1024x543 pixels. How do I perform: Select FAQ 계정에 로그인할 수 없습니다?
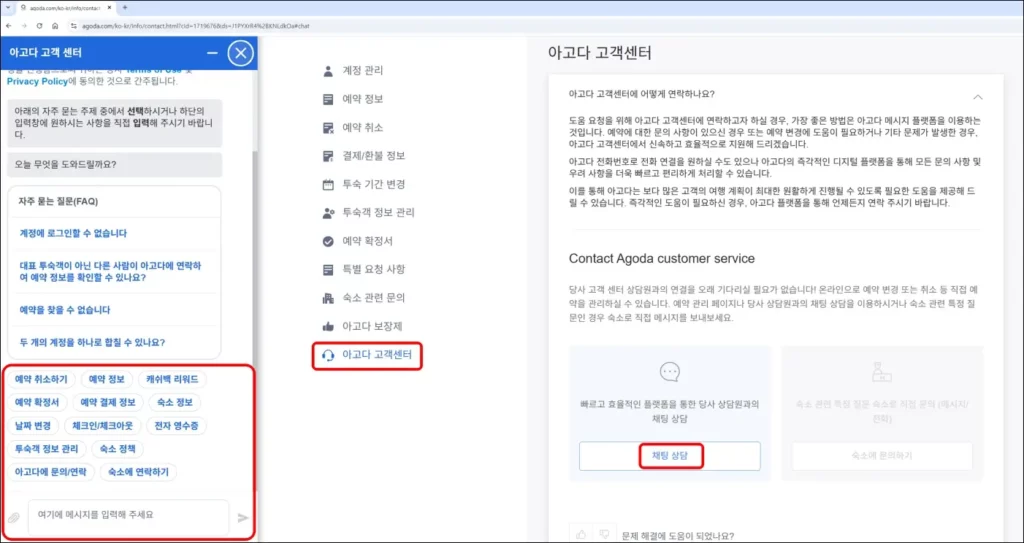pyautogui.click(x=73, y=233)
